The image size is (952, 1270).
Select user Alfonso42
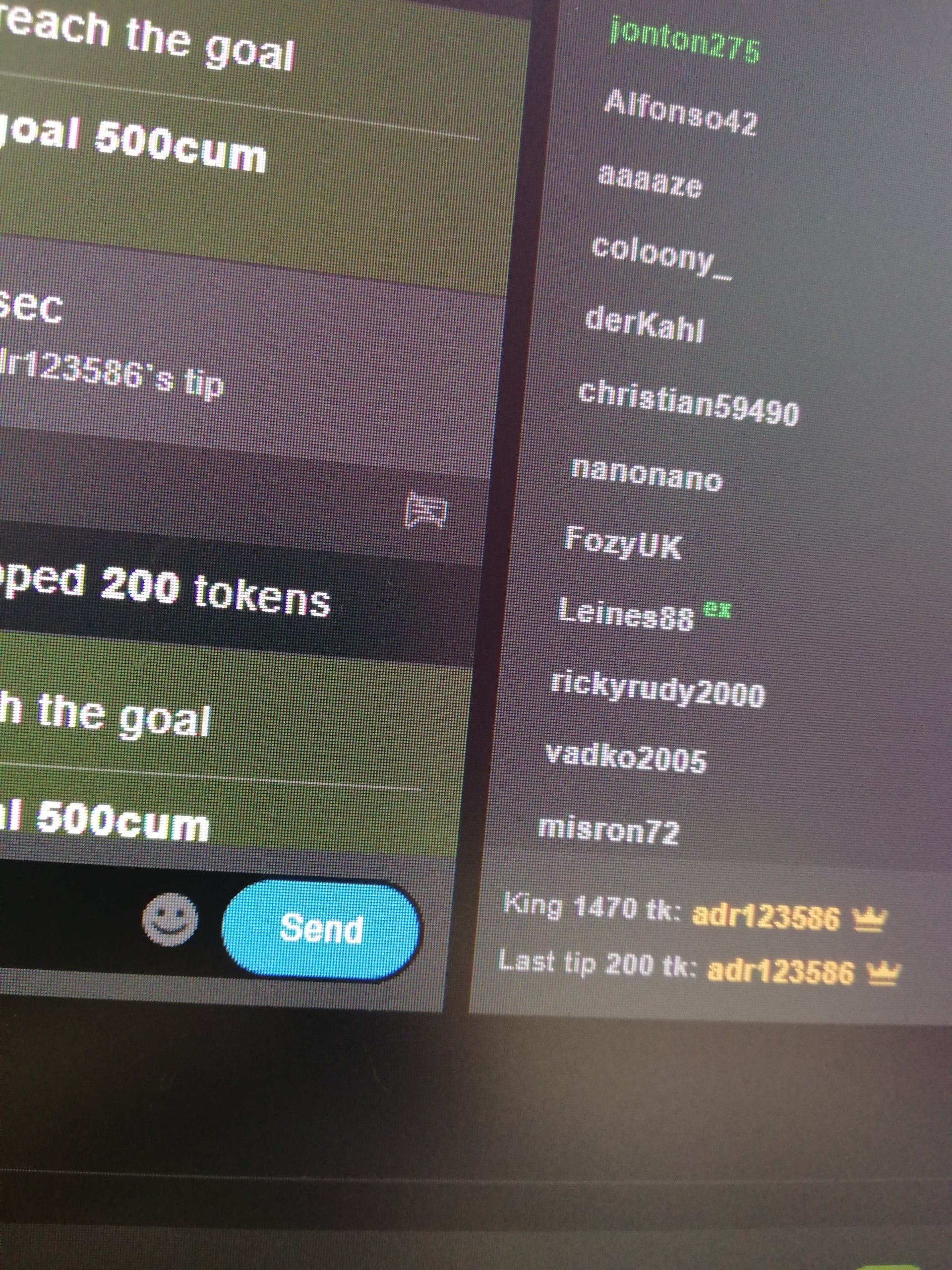click(x=681, y=113)
